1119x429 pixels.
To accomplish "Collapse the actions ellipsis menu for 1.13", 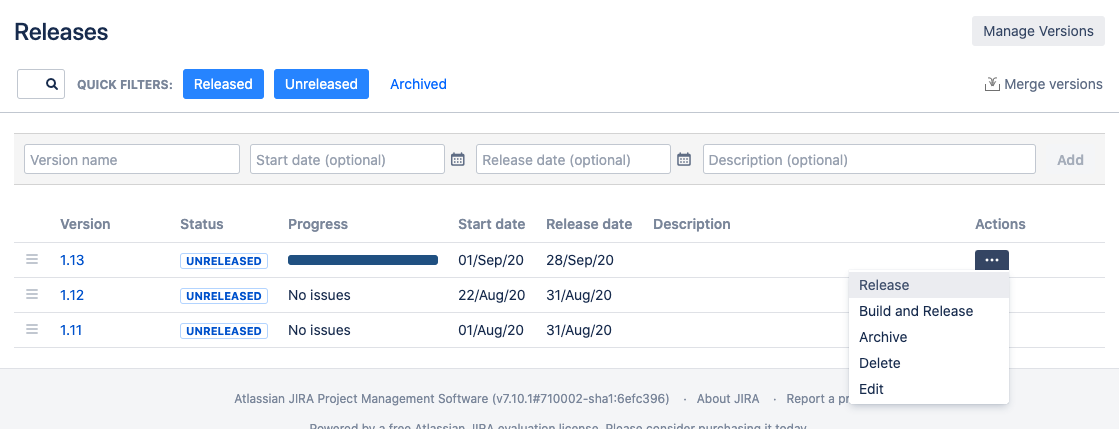I will click(x=991, y=260).
